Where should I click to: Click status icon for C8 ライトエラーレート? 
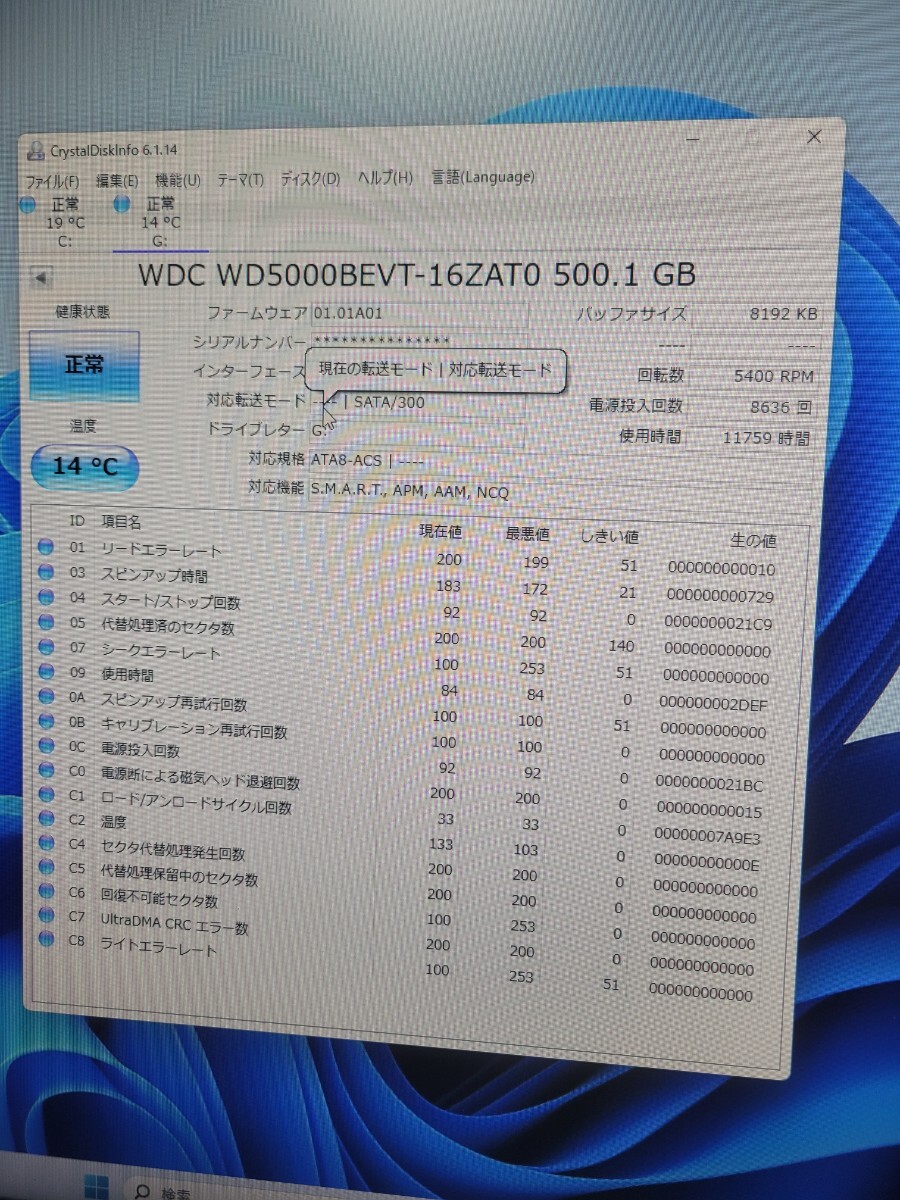coord(45,938)
